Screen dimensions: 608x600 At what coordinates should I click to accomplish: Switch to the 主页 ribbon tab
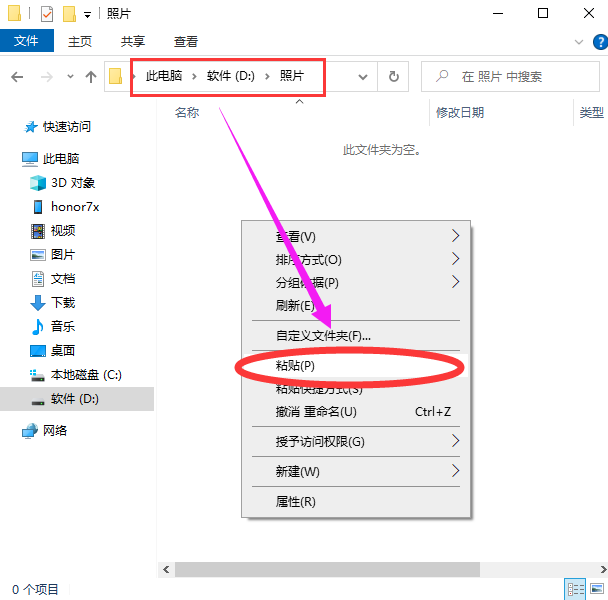79,41
